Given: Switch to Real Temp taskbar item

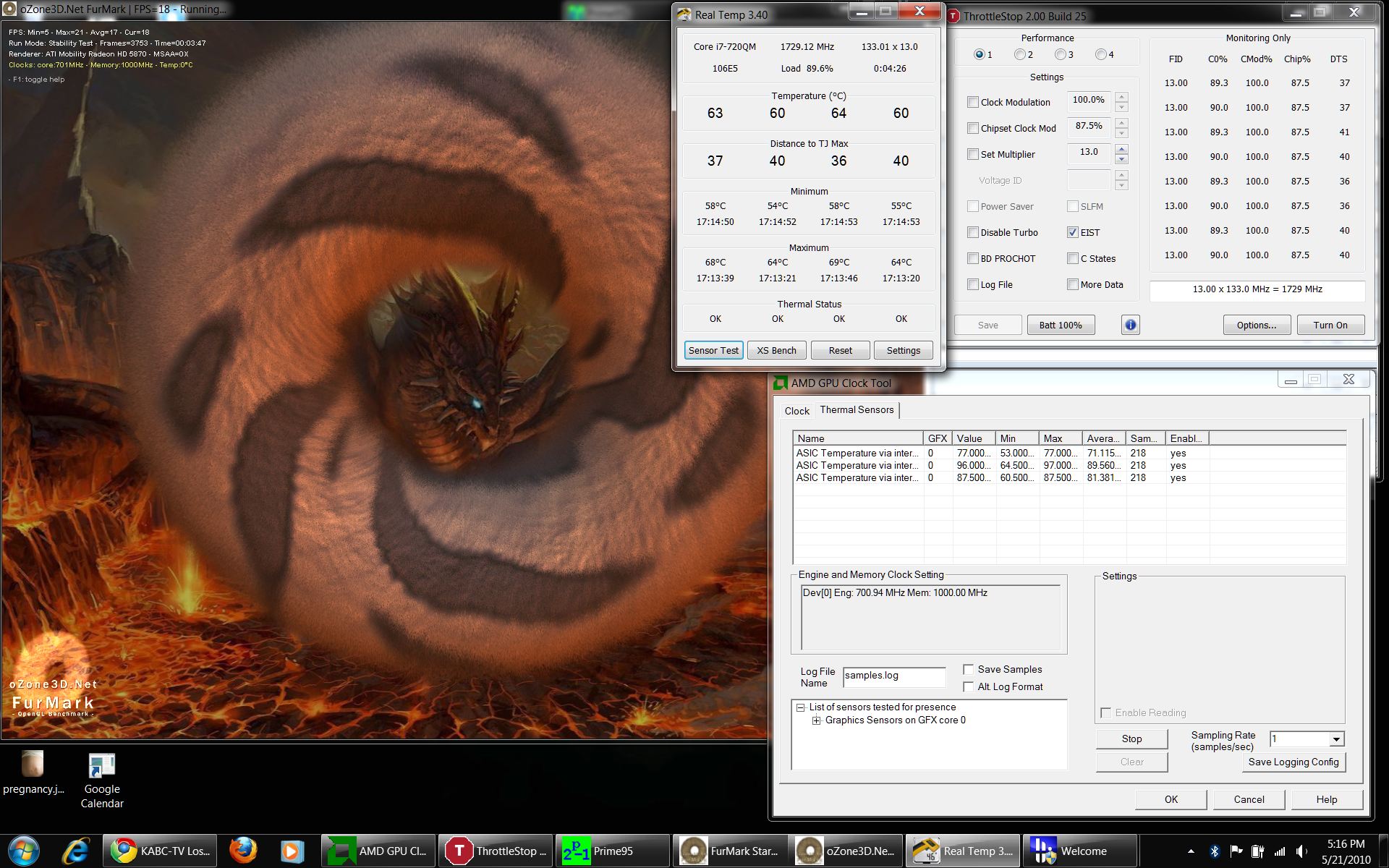Looking at the screenshot, I should tap(964, 851).
